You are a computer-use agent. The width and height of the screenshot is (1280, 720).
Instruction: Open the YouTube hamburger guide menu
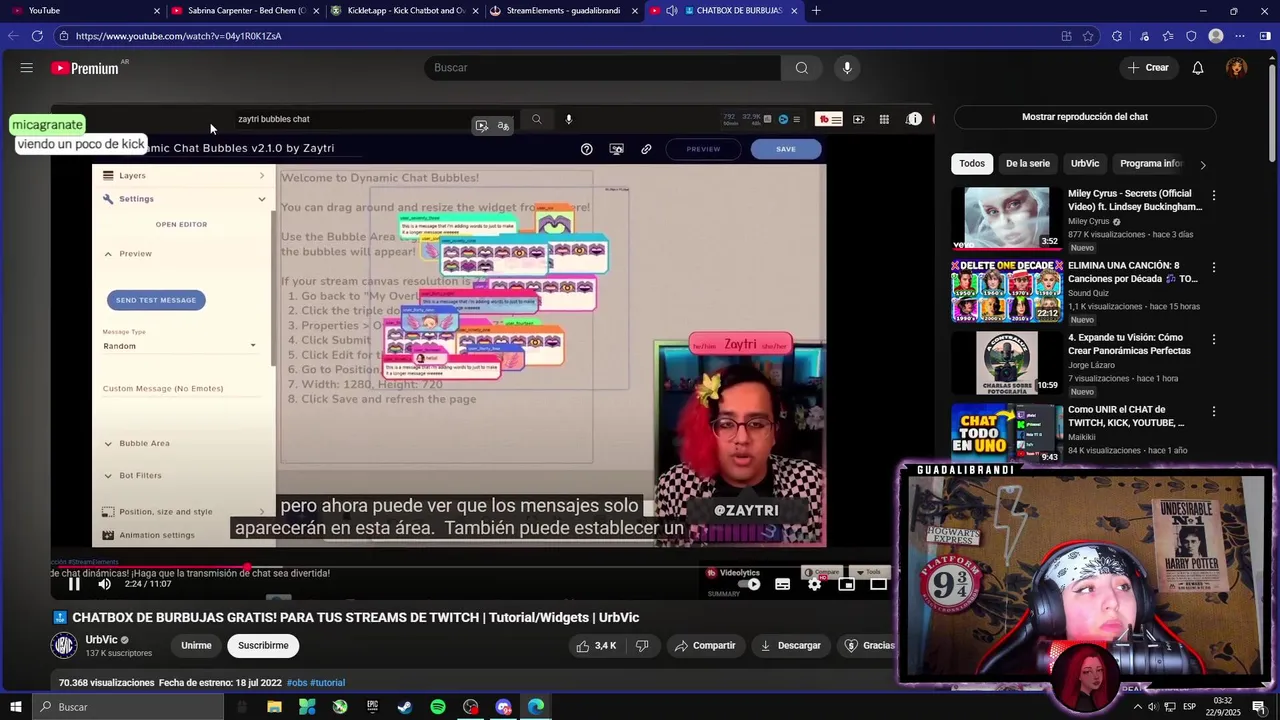pos(26,68)
